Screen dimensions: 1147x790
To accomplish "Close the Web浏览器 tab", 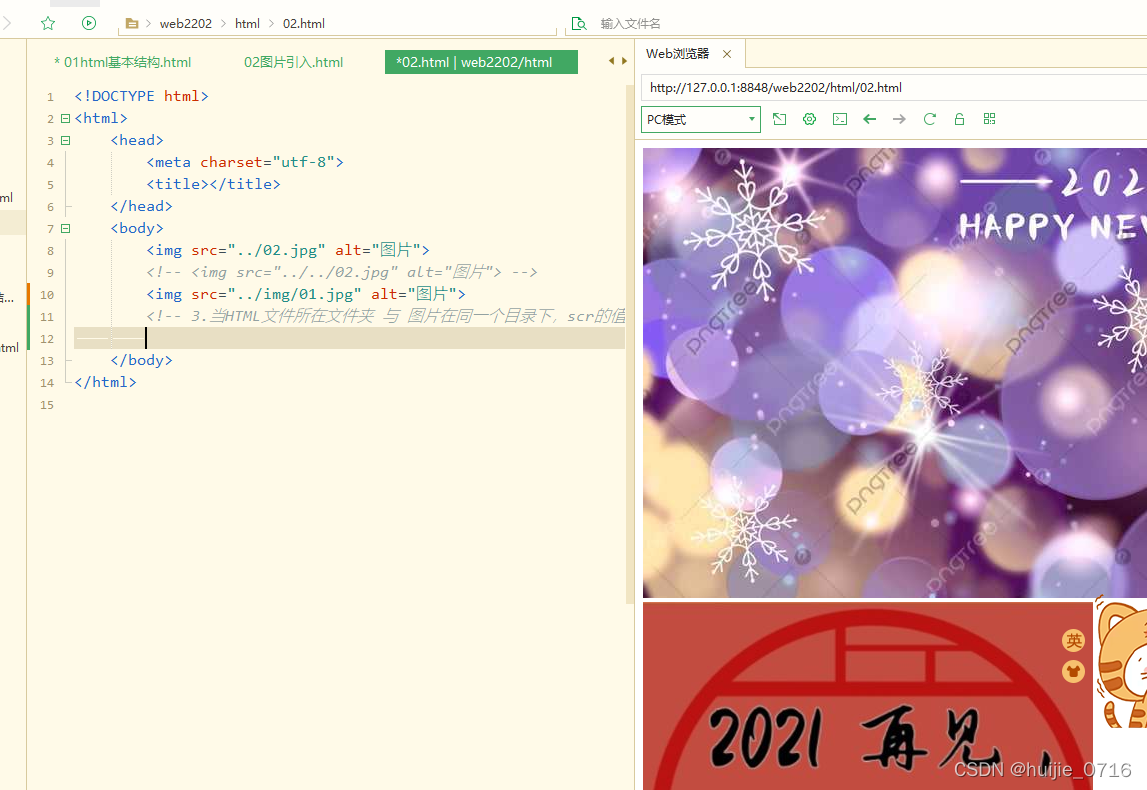I will point(726,53).
